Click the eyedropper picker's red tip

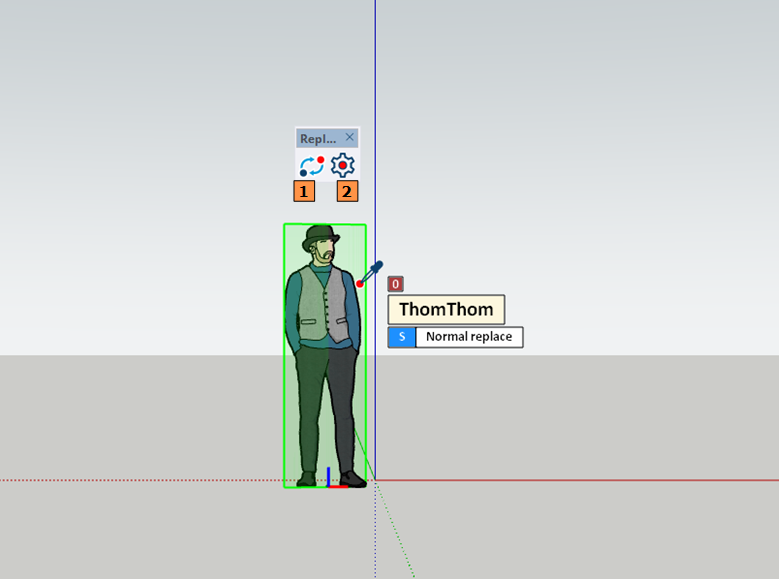click(x=360, y=284)
